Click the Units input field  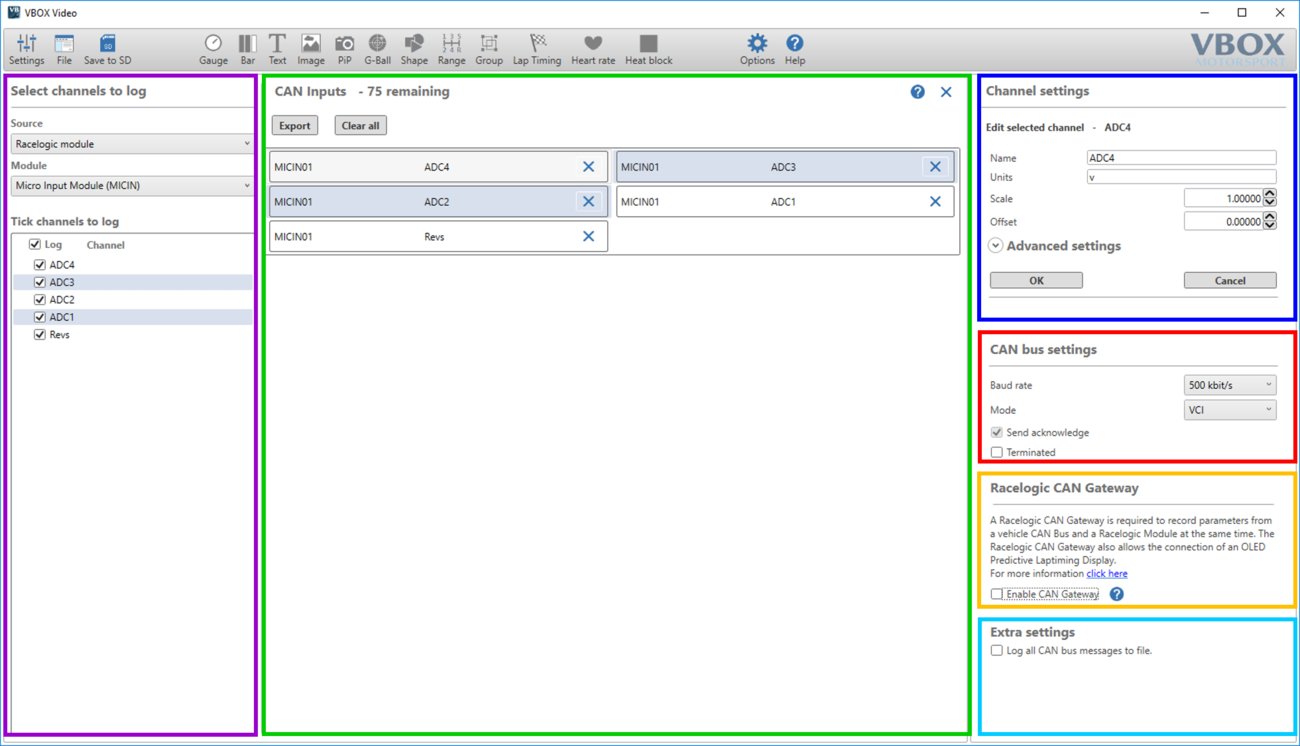click(1181, 177)
